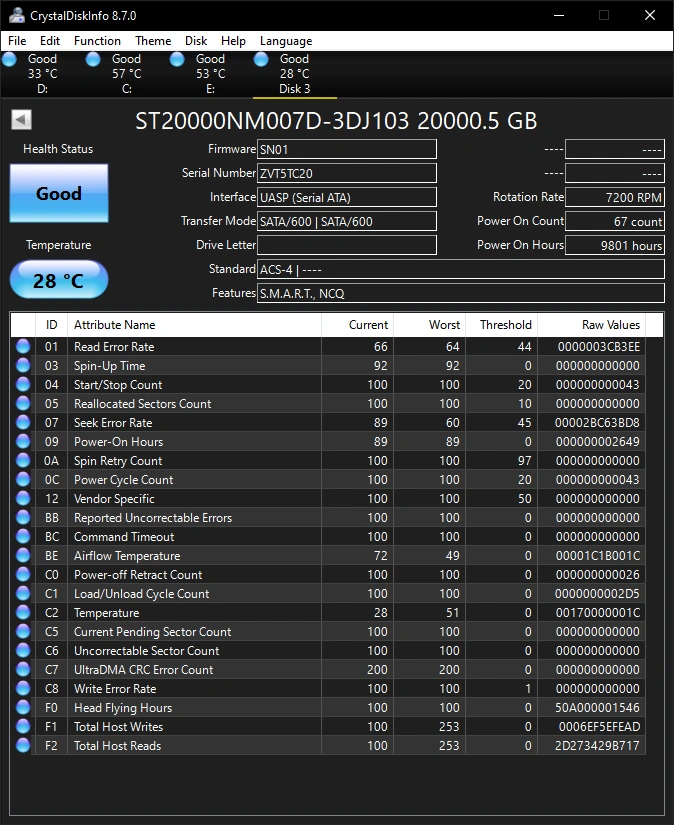The image size is (674, 825).
Task: Open the Theme menu
Action: tap(153, 41)
